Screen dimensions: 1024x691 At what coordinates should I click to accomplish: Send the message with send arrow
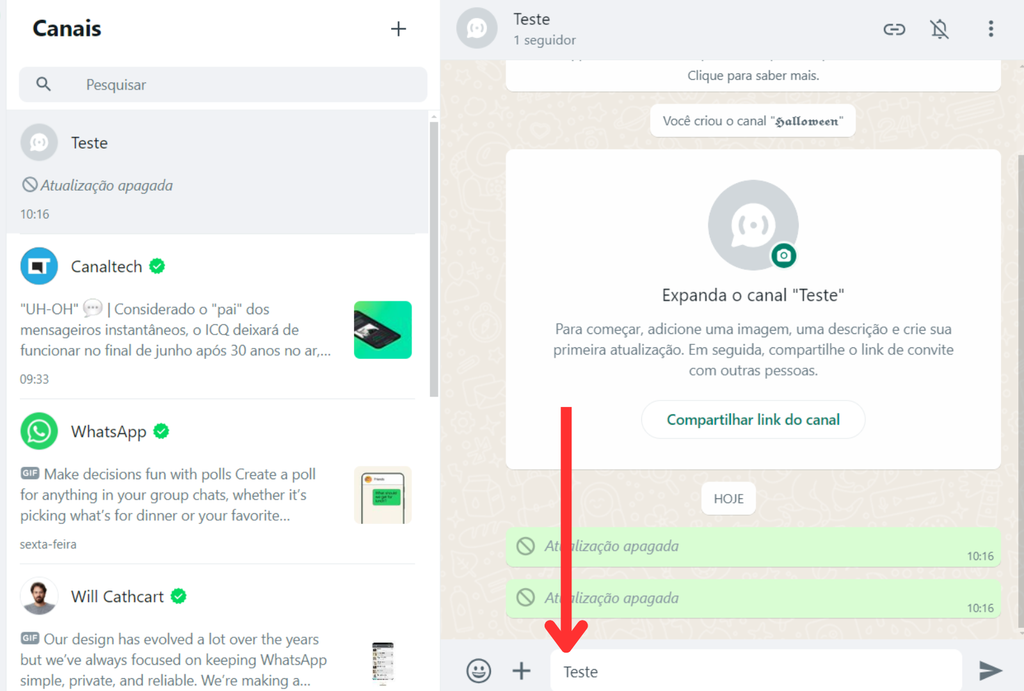(990, 671)
